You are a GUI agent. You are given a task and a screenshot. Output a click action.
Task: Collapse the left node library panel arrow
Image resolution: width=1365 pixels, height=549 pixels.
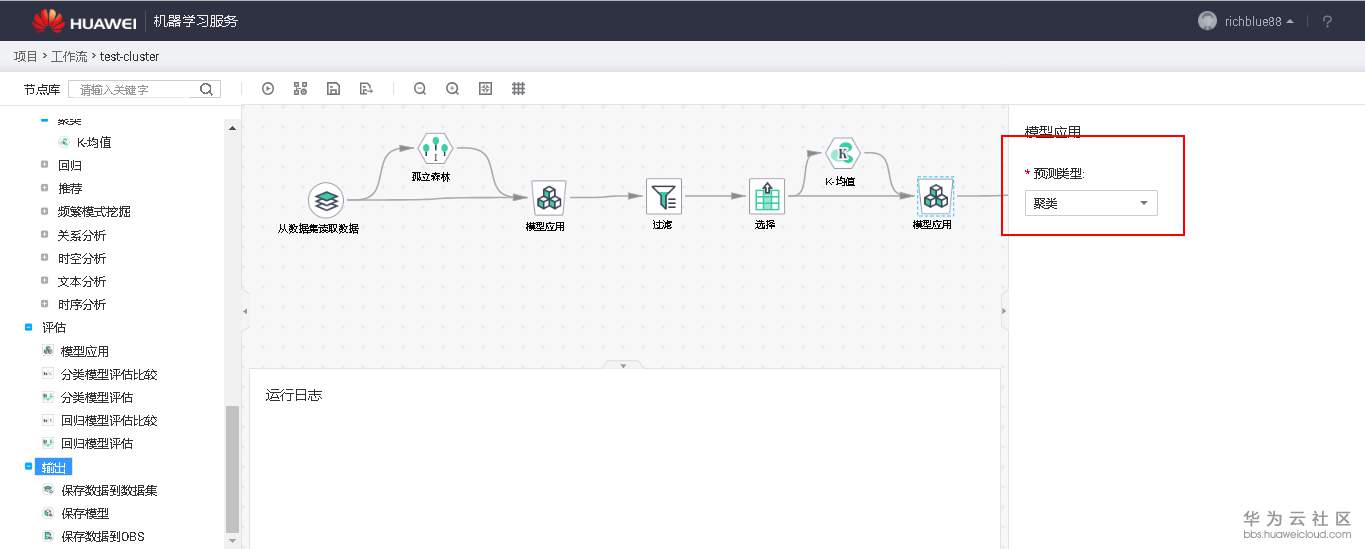pyautogui.click(x=245, y=312)
